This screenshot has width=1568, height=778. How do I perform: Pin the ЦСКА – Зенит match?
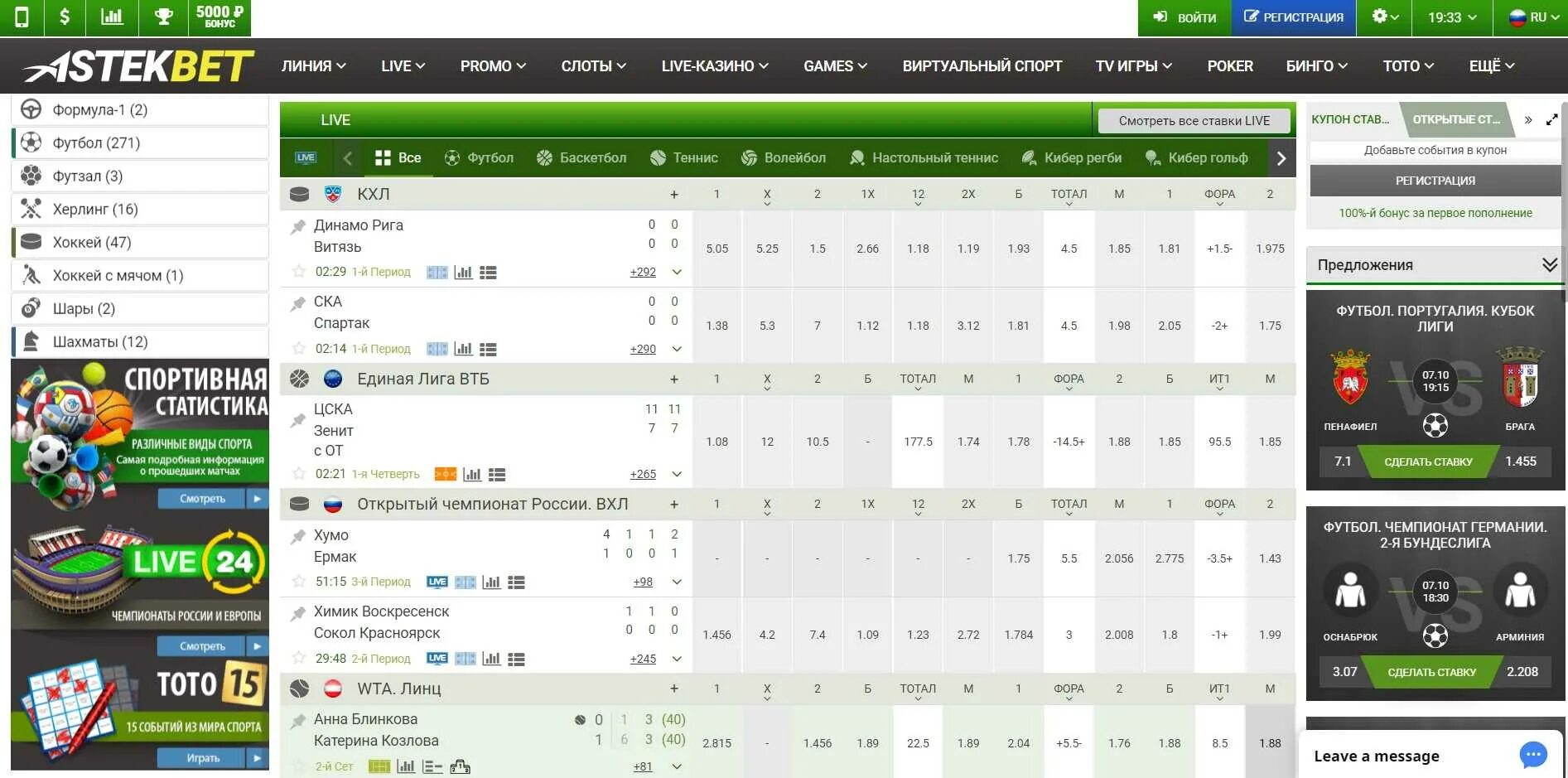click(x=298, y=421)
